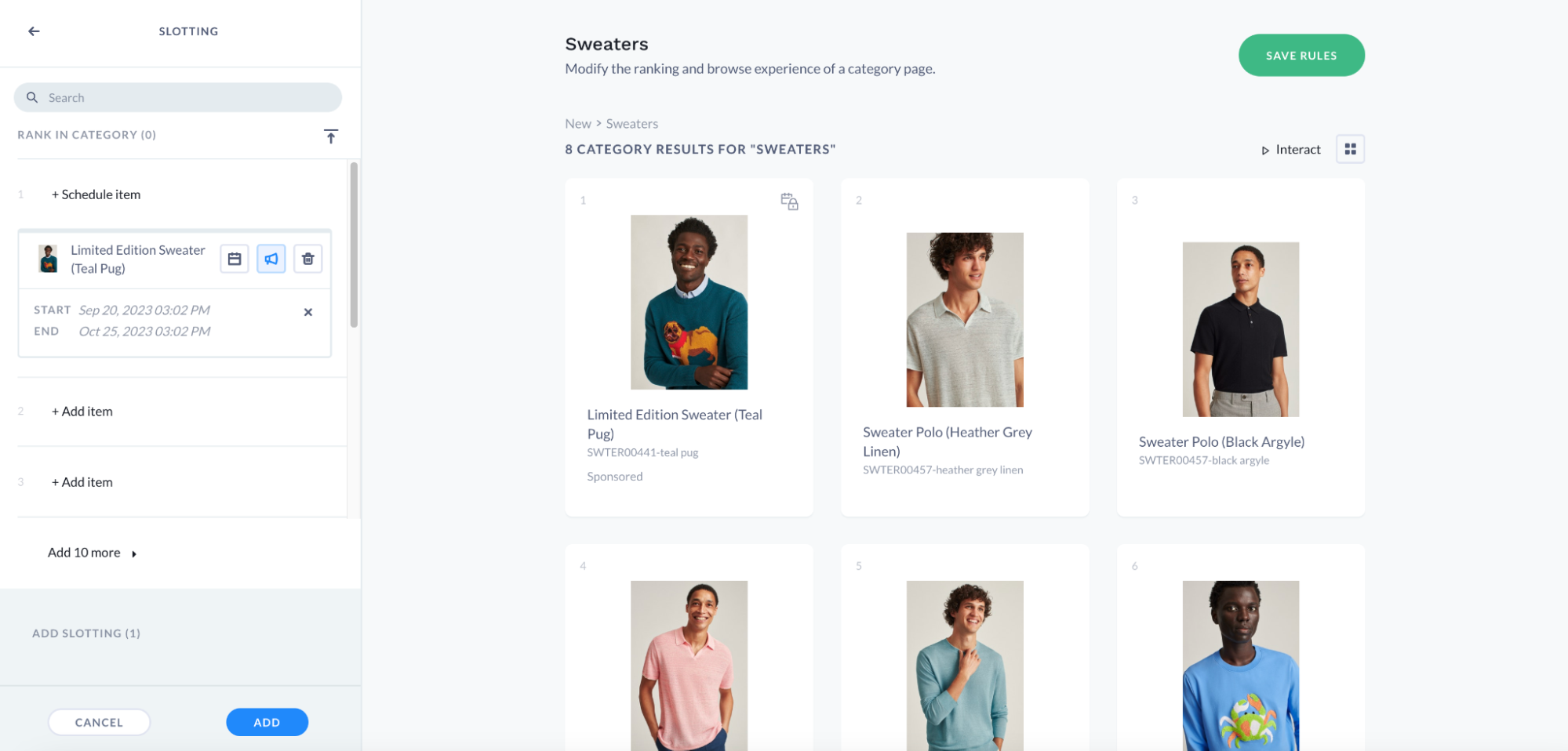1568x751 pixels.
Task: Click the Interact play triangle
Action: (1265, 149)
